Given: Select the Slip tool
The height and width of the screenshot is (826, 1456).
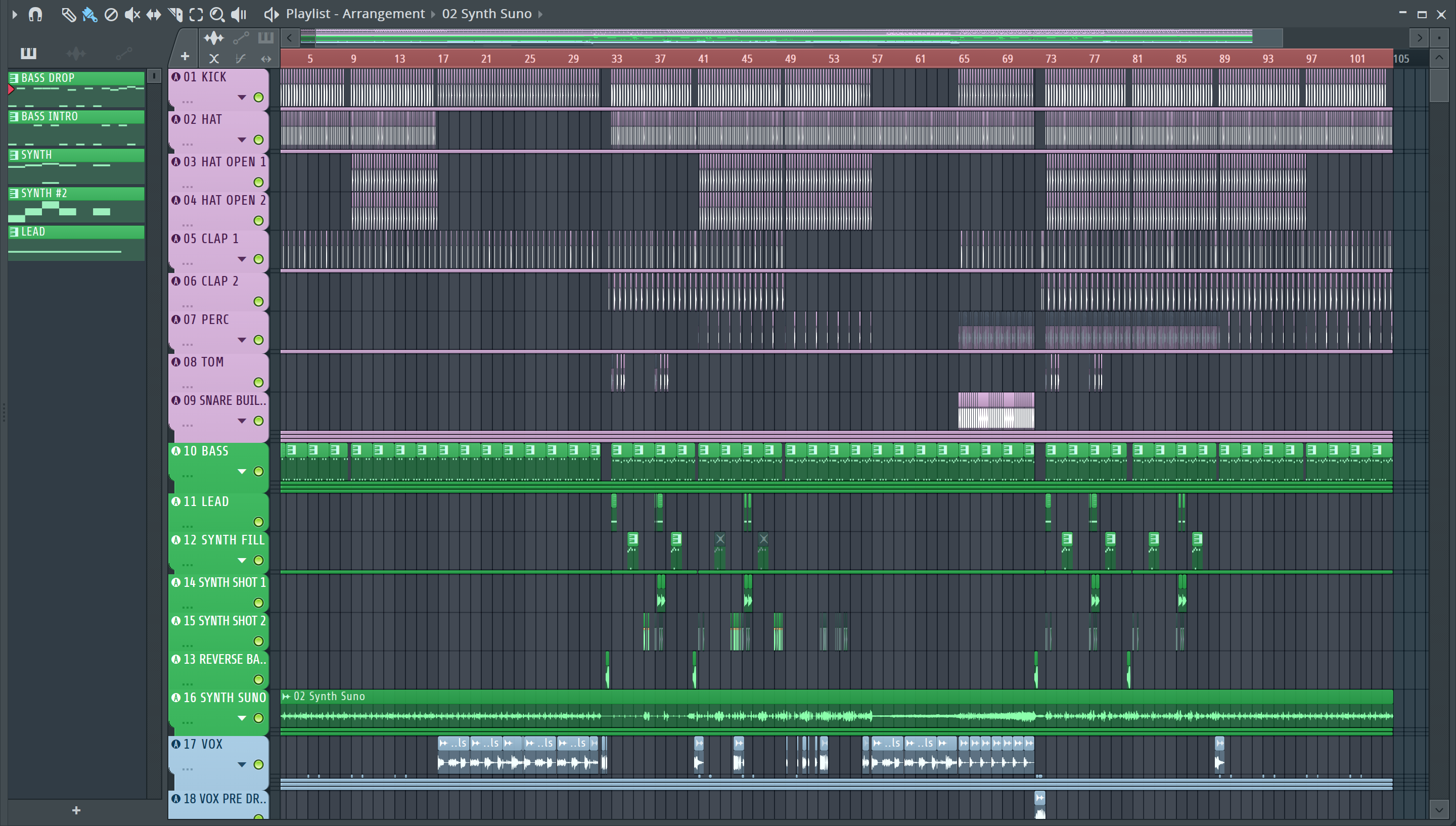Looking at the screenshot, I should (154, 14).
